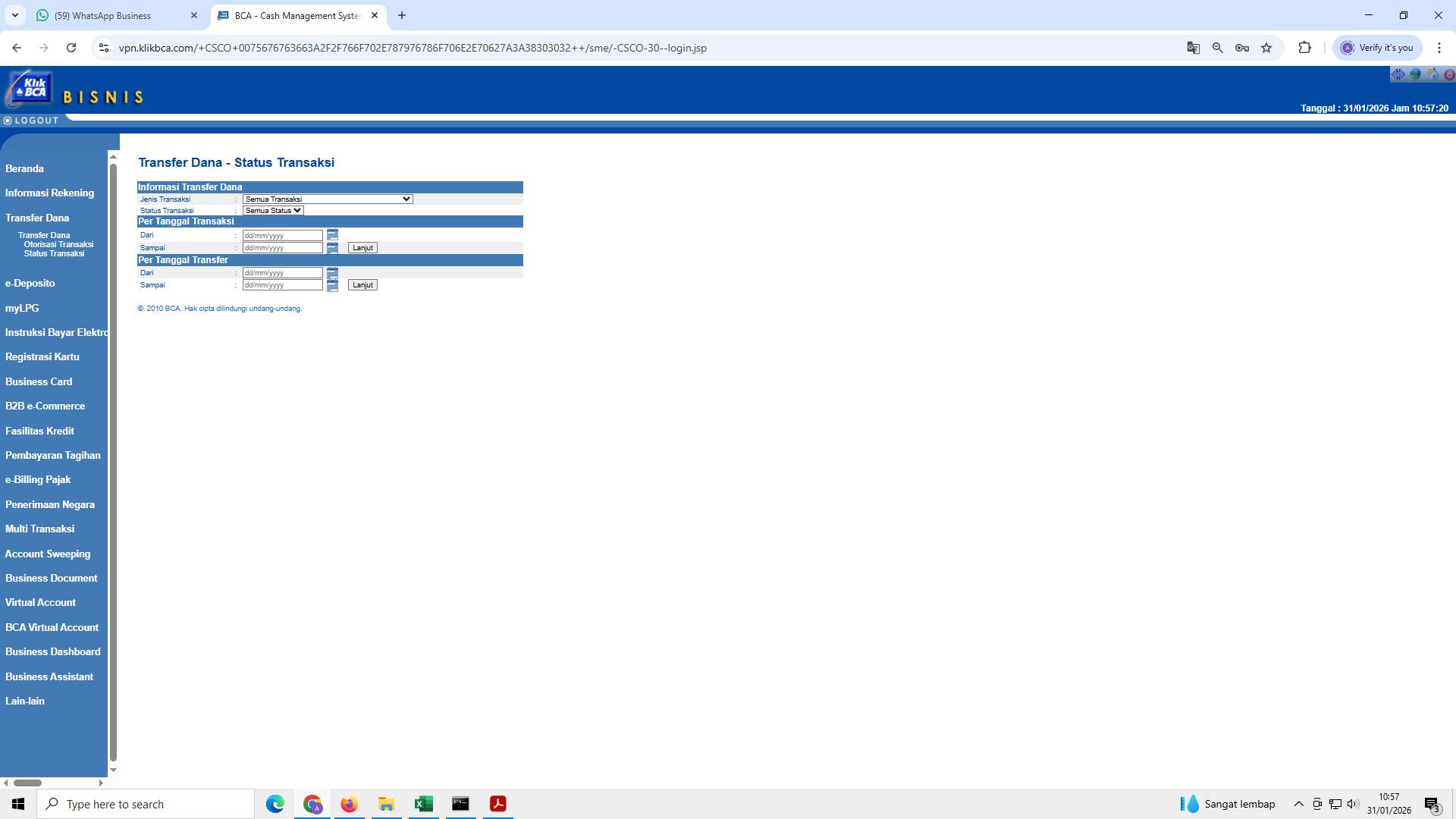Click the globe icon in the blue header

[x=1415, y=74]
